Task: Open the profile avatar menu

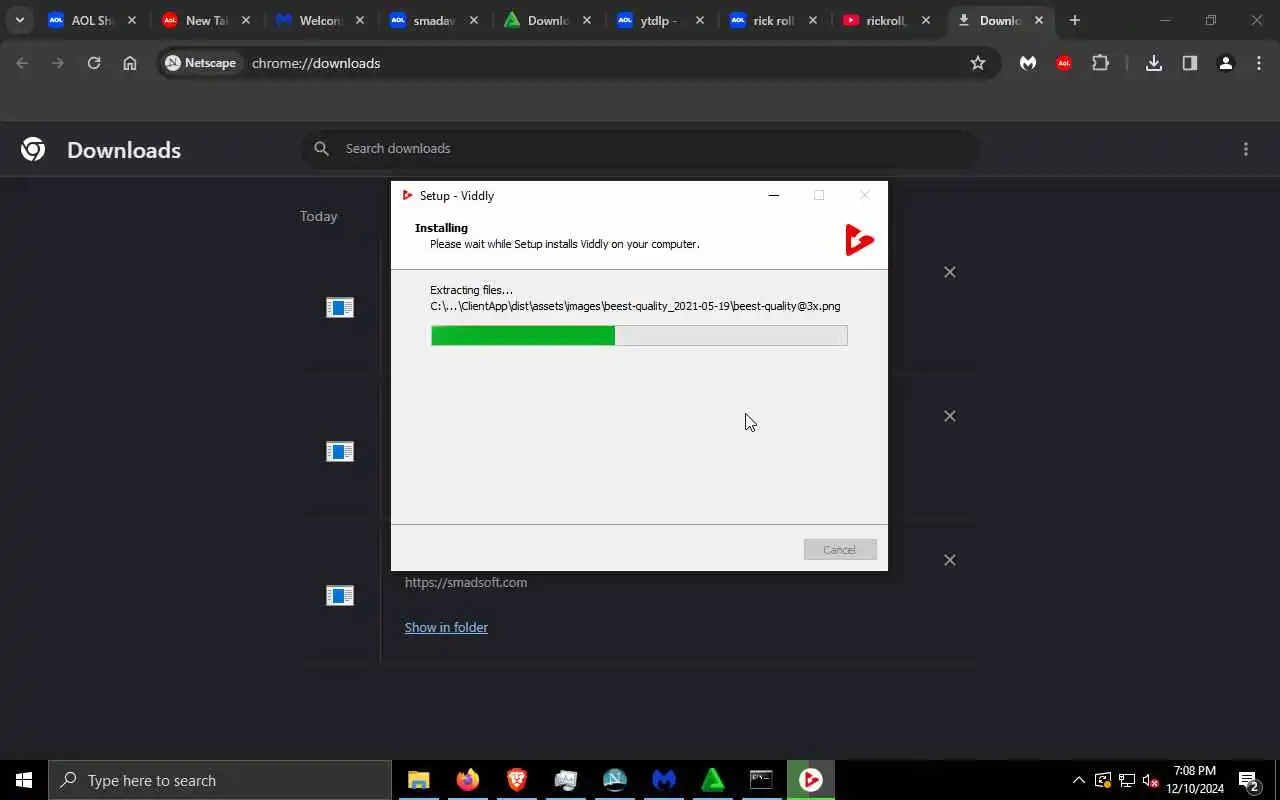Action: (1226, 63)
